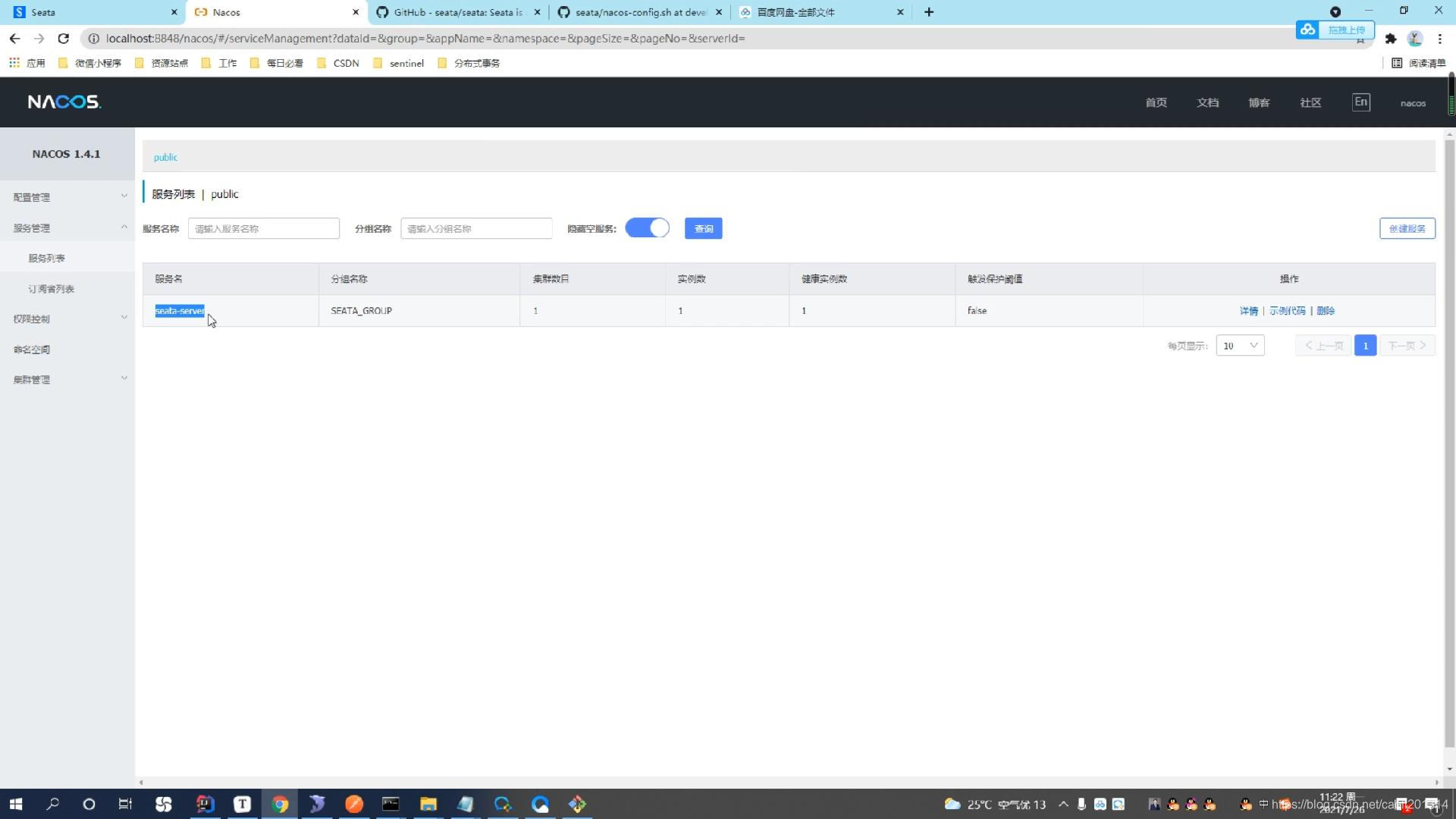Focus the 分组名称 input field
The width and height of the screenshot is (1456, 819).
tap(476, 228)
